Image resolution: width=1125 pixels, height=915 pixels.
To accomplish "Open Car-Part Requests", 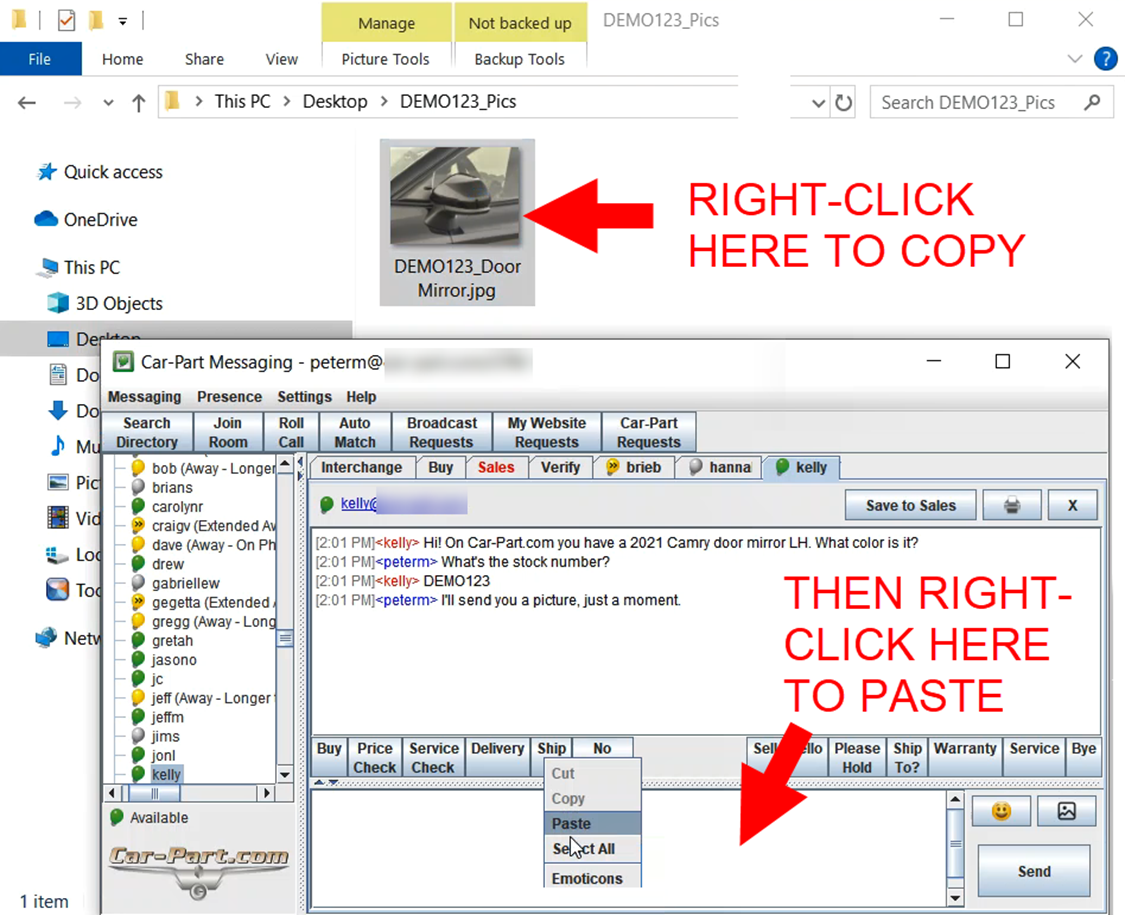I will (x=649, y=432).
